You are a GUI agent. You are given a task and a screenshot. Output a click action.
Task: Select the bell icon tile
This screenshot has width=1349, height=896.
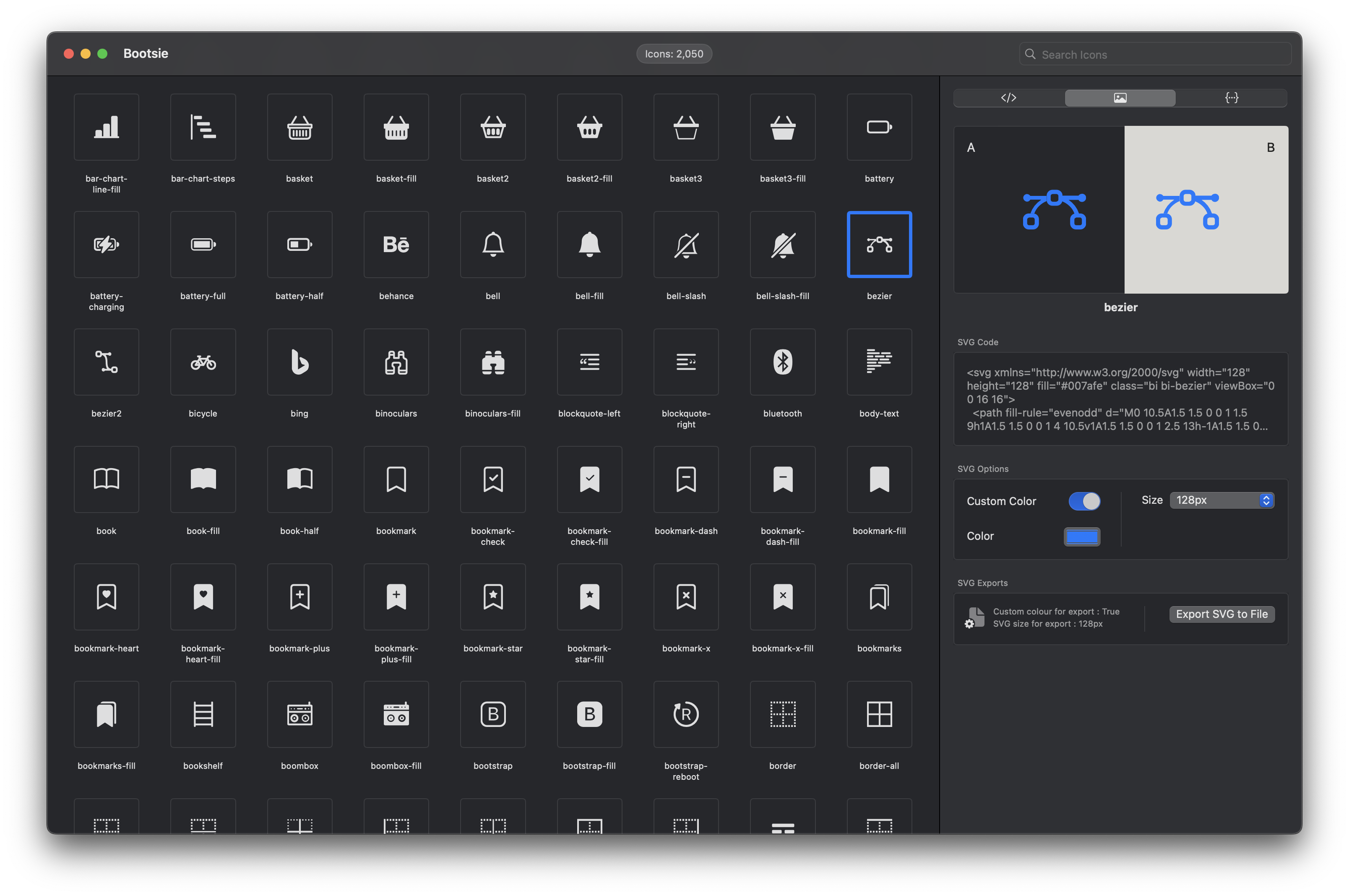(x=492, y=245)
